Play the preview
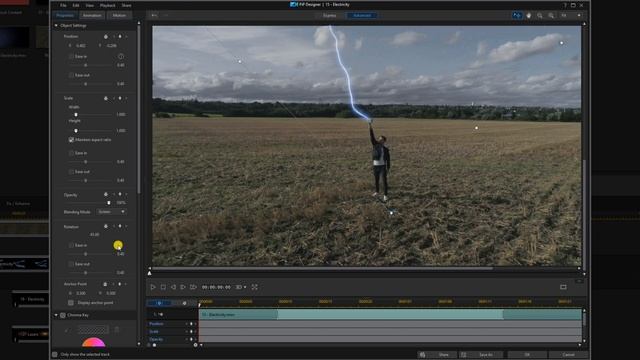The image size is (640, 360). pyautogui.click(x=153, y=287)
